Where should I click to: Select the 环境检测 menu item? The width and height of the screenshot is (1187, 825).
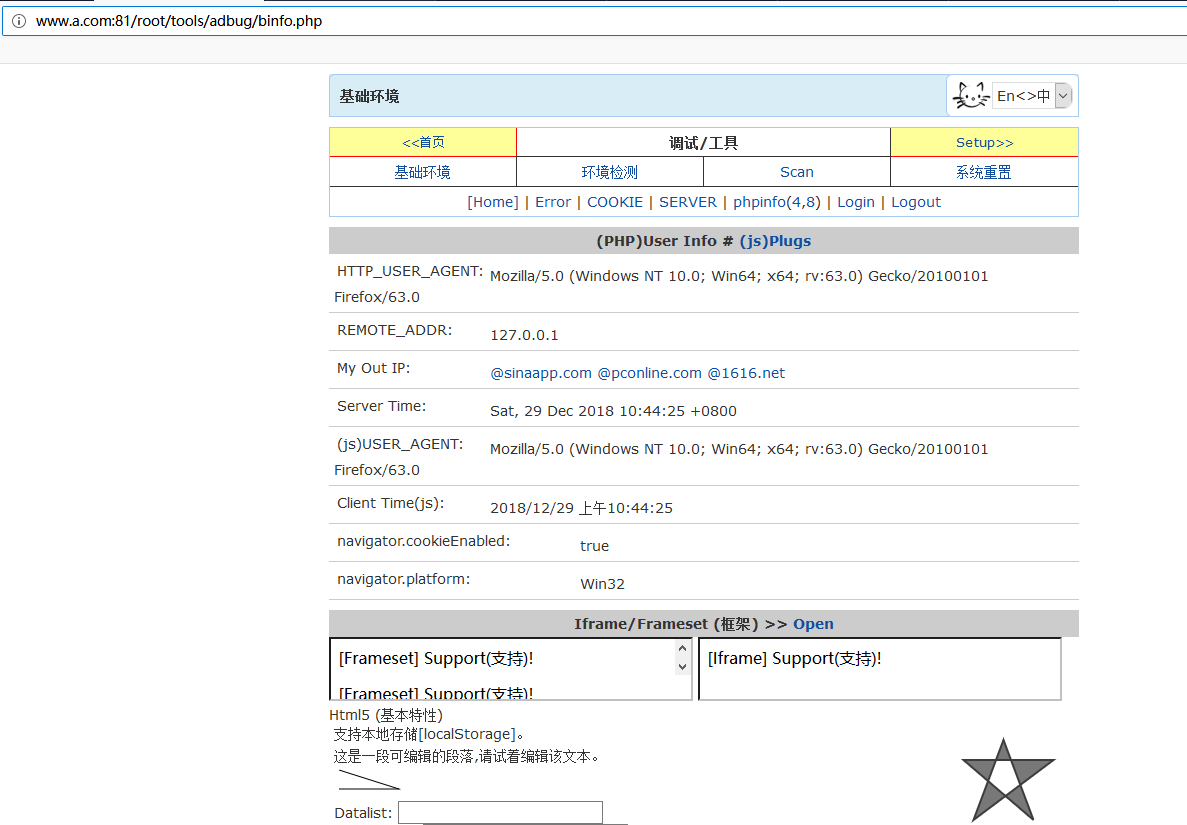(x=609, y=172)
